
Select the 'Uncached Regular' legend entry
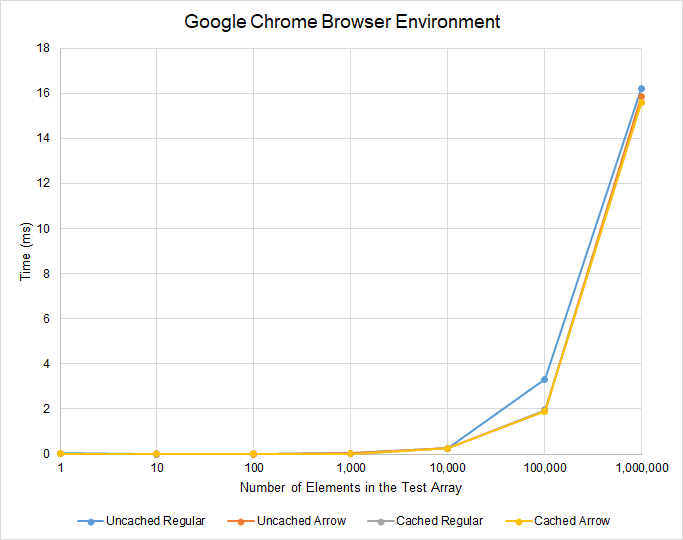[x=141, y=521]
